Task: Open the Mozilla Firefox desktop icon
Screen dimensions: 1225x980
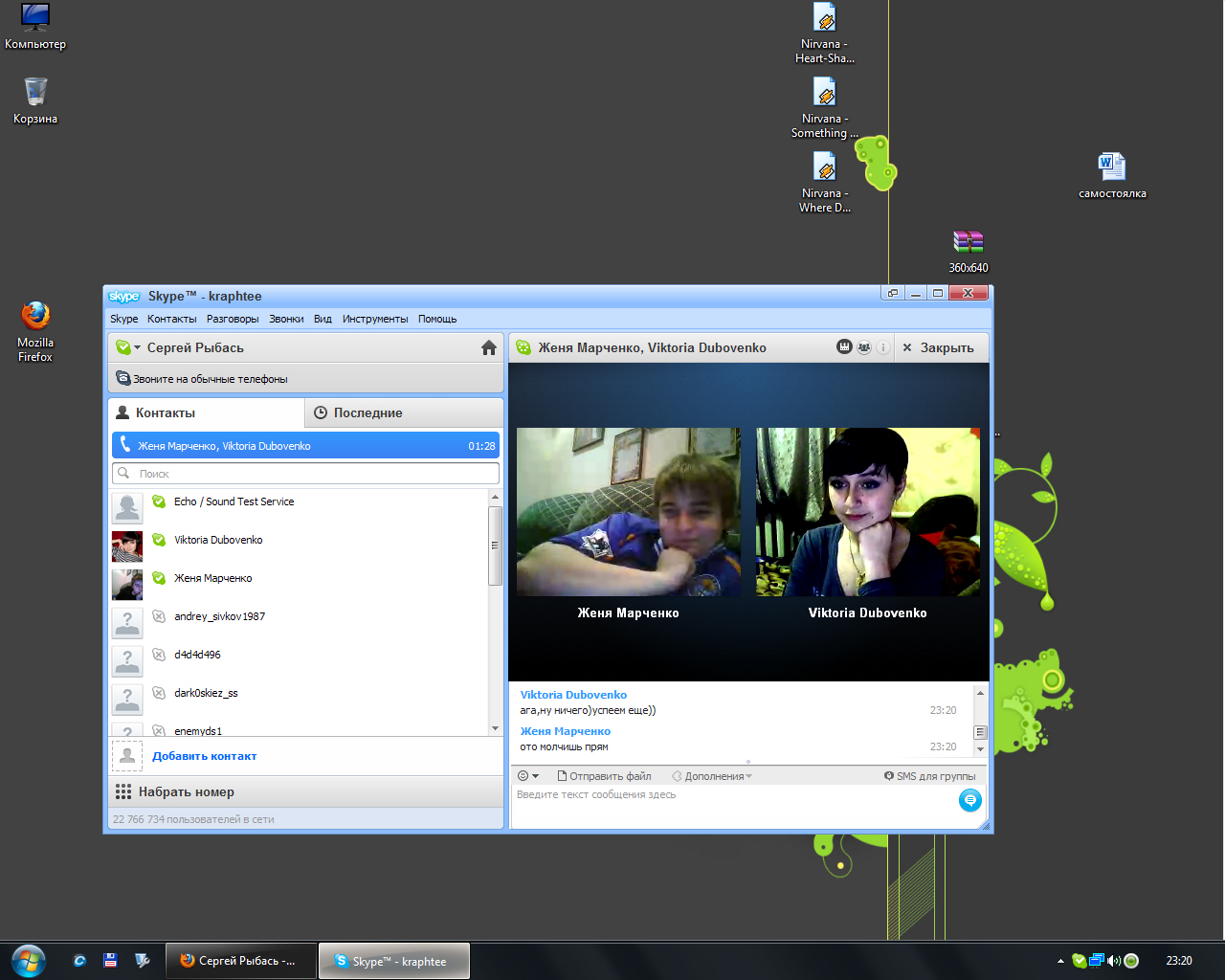Action: point(35,331)
